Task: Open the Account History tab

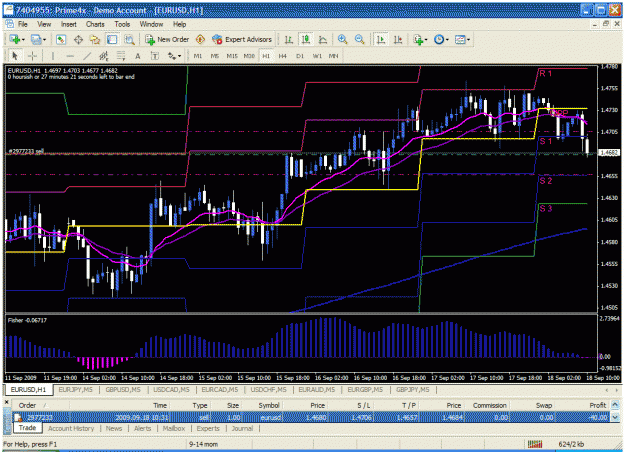Action: 71,428
